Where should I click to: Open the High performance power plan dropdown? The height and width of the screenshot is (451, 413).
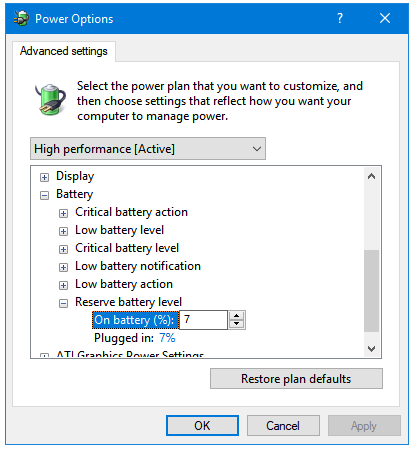point(148,149)
